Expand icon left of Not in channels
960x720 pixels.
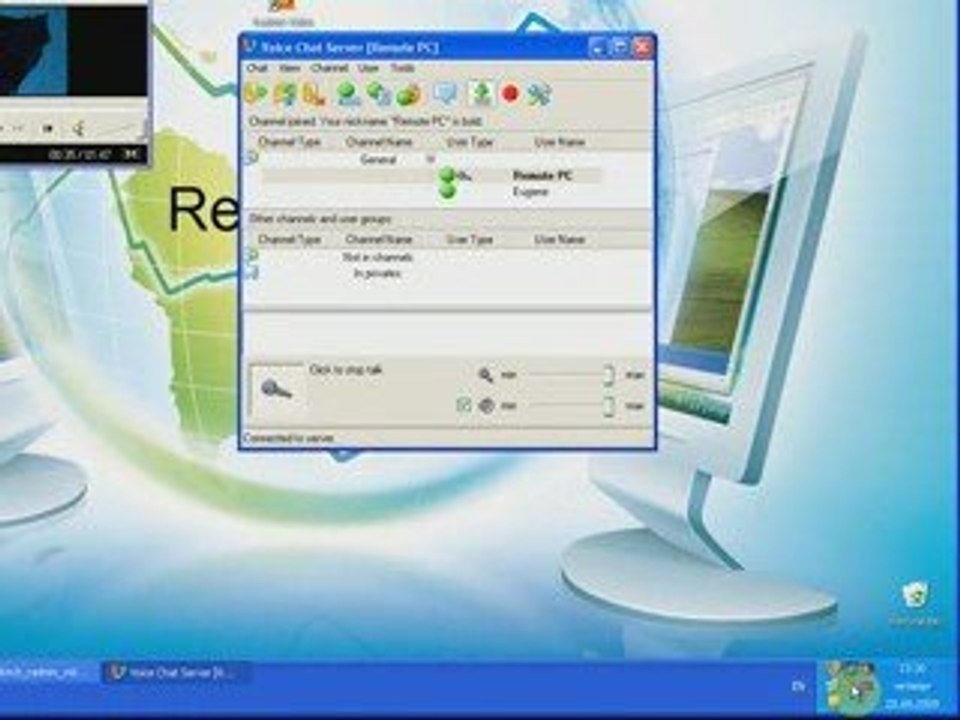coord(252,255)
